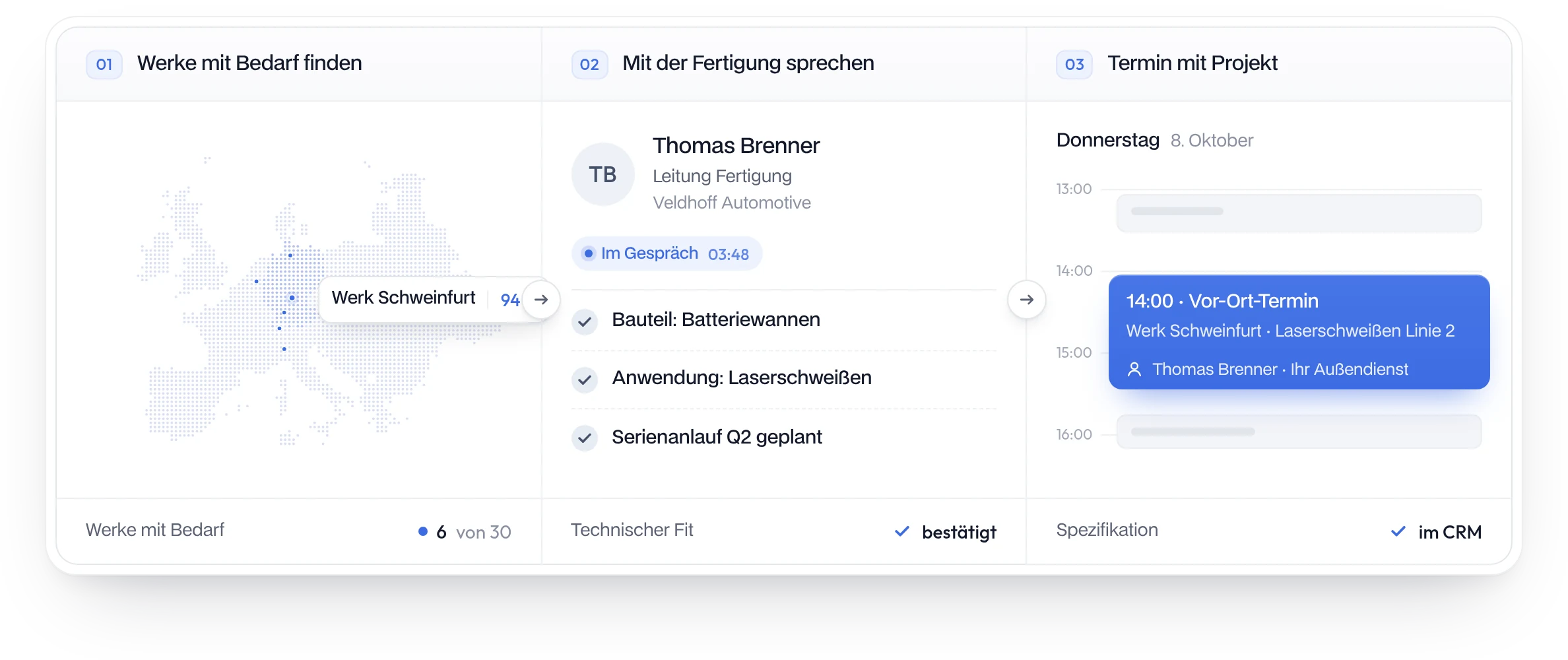Click the 13:00 time label
This screenshot has height=660, width=1568.
pyautogui.click(x=1074, y=189)
